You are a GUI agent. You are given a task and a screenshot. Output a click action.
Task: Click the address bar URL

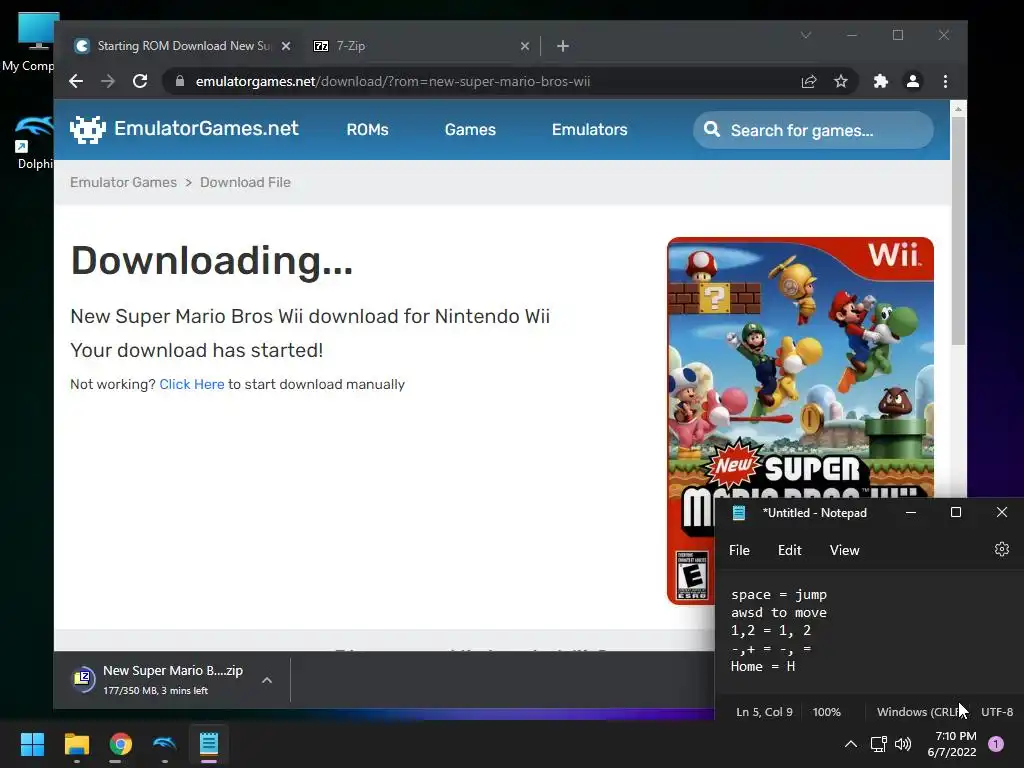coord(392,81)
